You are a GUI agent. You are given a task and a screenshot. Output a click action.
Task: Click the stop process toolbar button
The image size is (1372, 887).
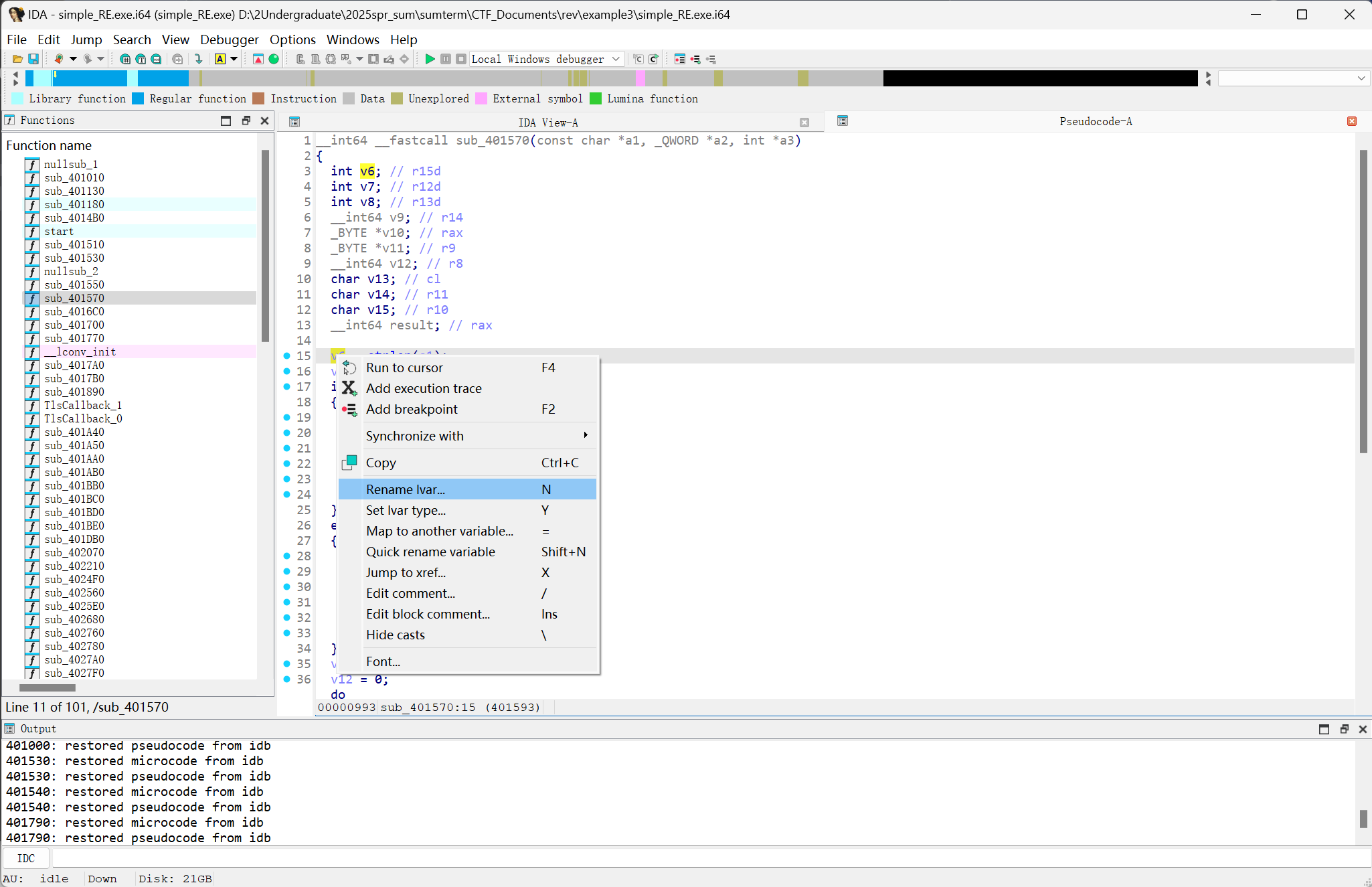(461, 59)
